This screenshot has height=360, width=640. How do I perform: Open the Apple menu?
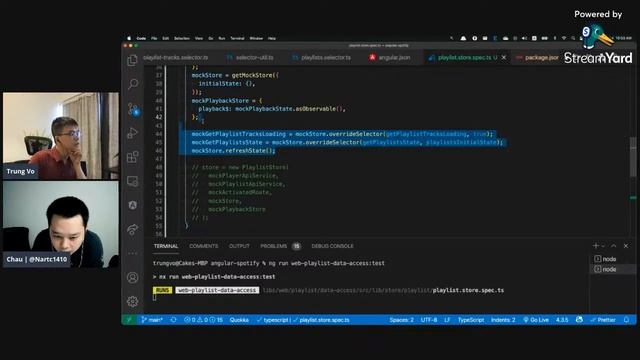(129, 38)
